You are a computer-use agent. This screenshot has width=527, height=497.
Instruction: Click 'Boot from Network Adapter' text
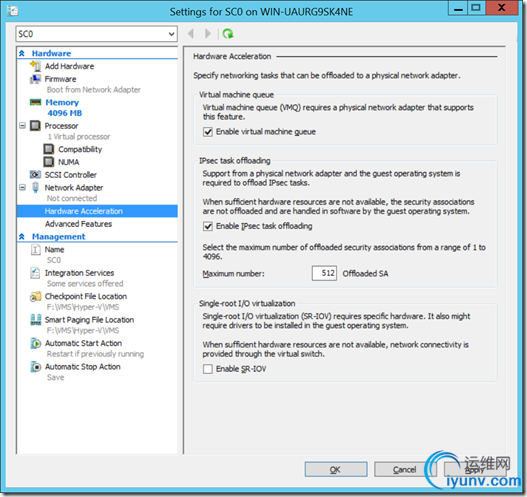[94, 90]
